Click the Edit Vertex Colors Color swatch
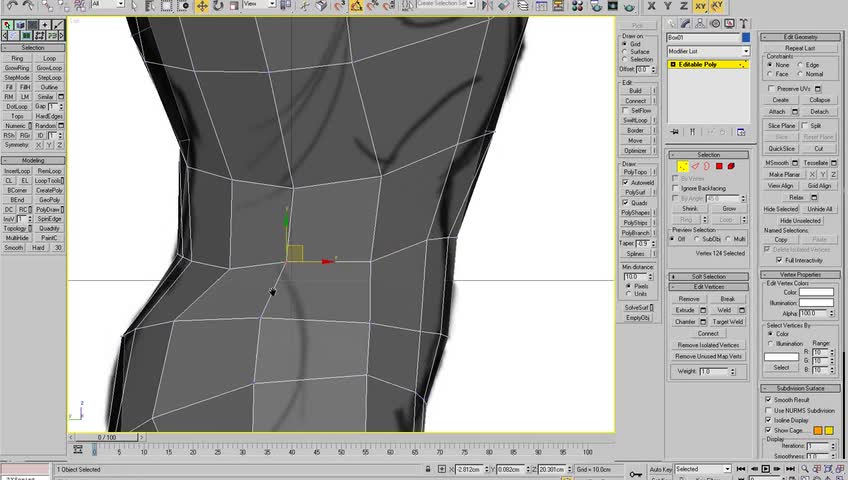 816,292
